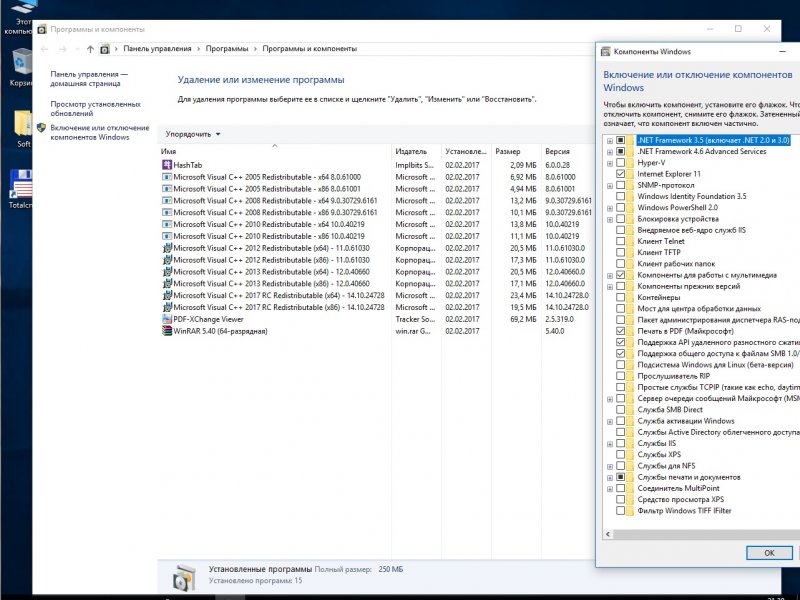This screenshot has height=600, width=800.
Task: Click the shield icon beside Windows components link
Action: [41, 128]
